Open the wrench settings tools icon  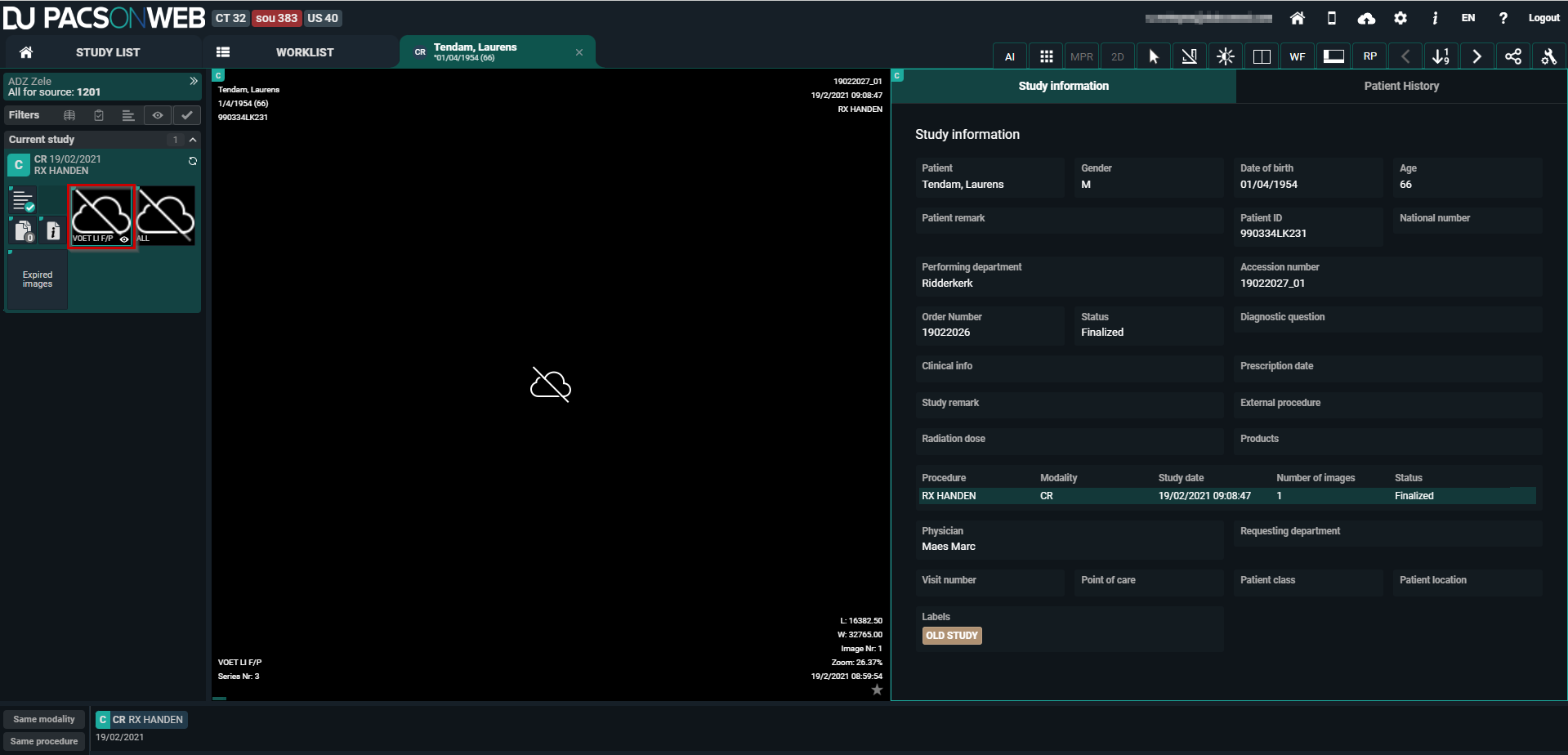tap(1548, 56)
